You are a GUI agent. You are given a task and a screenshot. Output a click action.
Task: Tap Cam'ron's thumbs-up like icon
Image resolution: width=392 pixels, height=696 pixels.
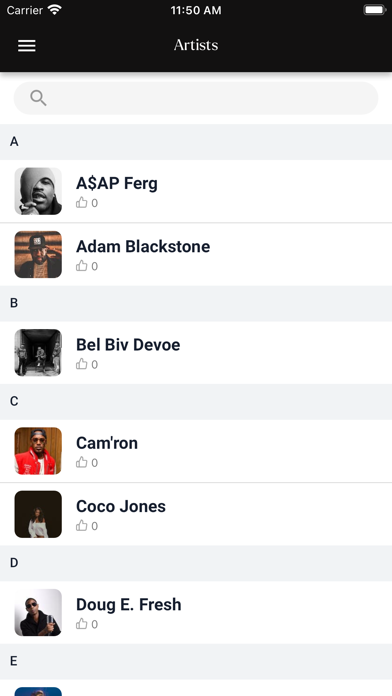(x=82, y=463)
